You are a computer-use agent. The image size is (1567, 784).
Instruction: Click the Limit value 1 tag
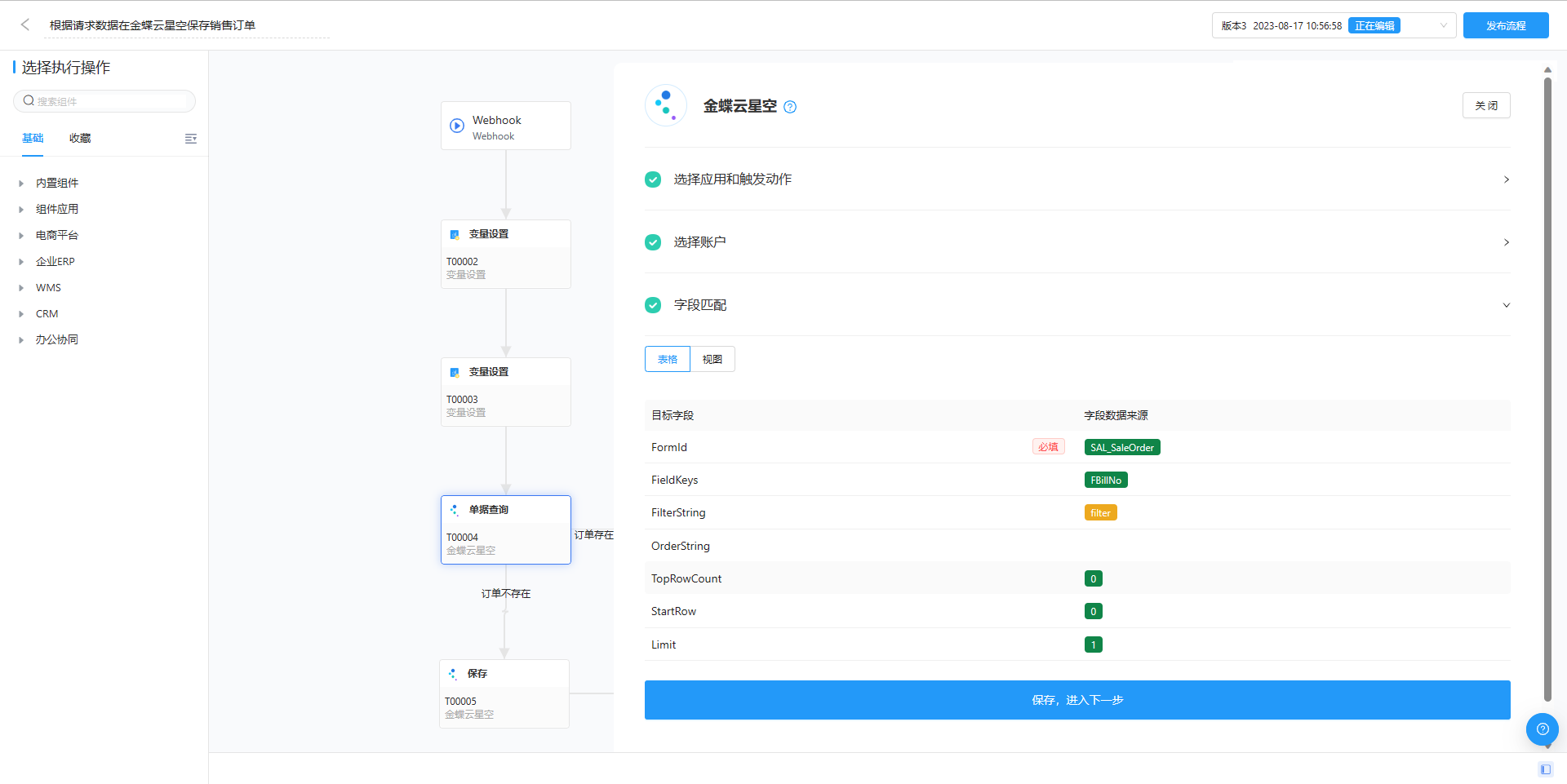pyautogui.click(x=1094, y=644)
